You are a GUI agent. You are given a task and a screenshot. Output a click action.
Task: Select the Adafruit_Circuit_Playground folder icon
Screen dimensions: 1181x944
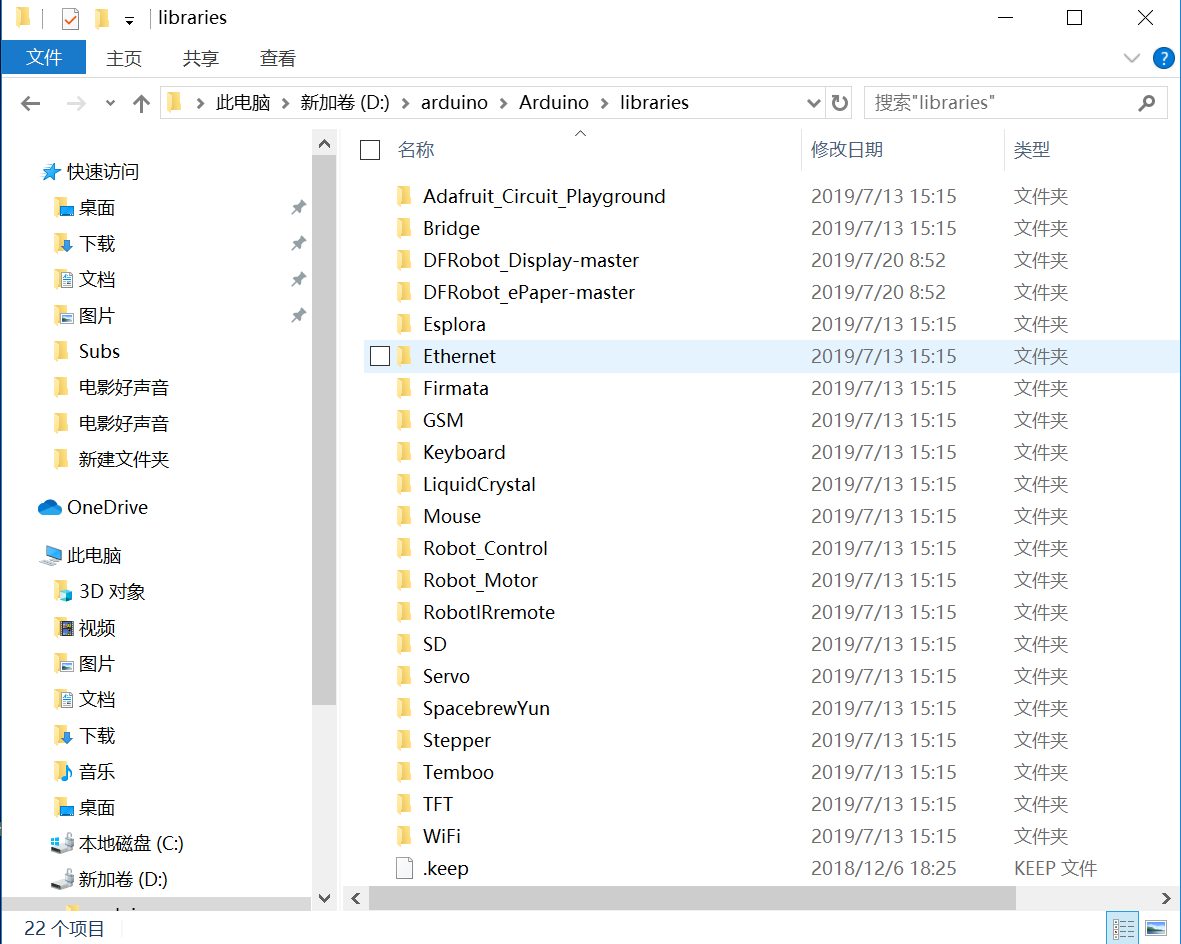tap(404, 197)
